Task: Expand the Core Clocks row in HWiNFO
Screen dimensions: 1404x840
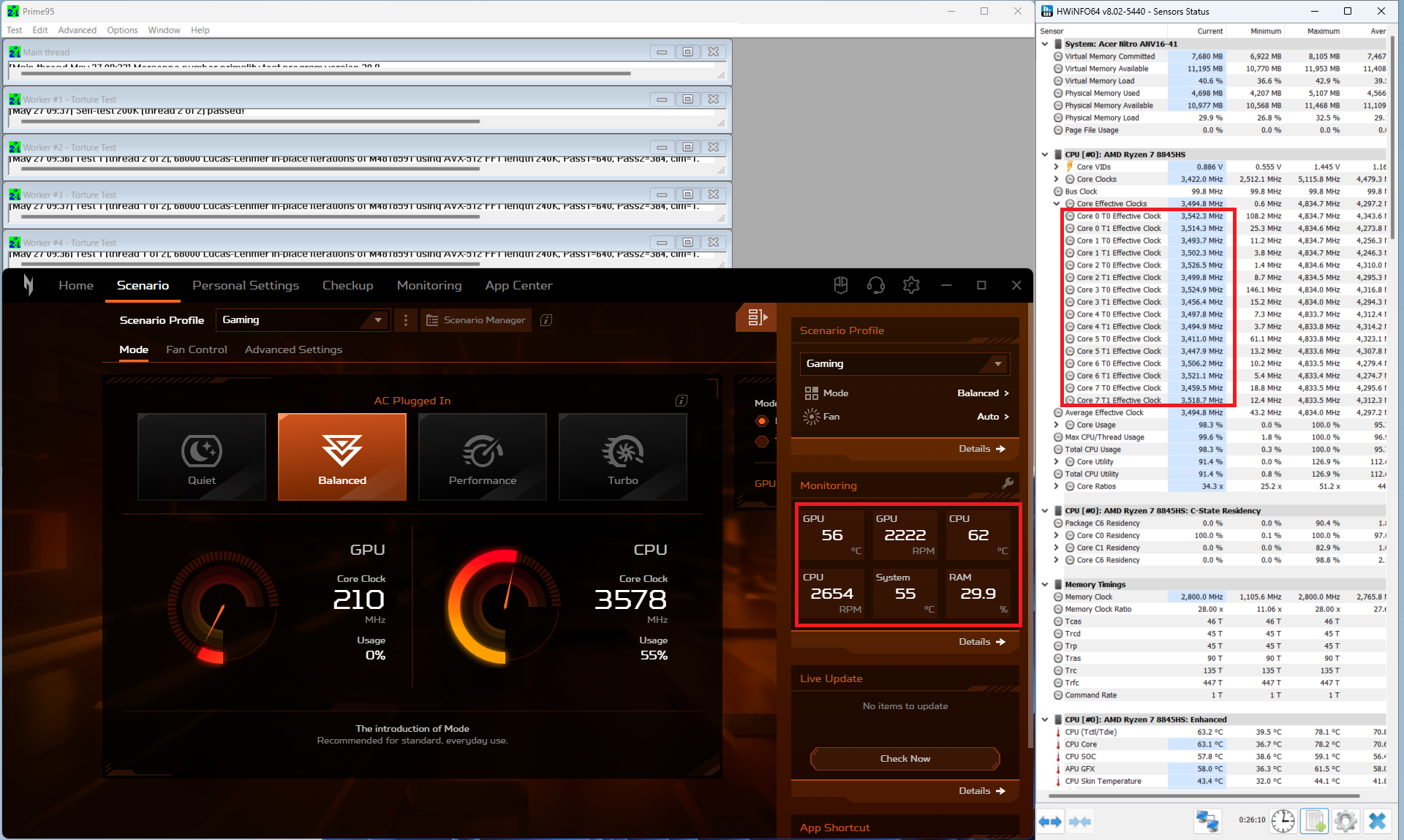Action: pos(1057,179)
